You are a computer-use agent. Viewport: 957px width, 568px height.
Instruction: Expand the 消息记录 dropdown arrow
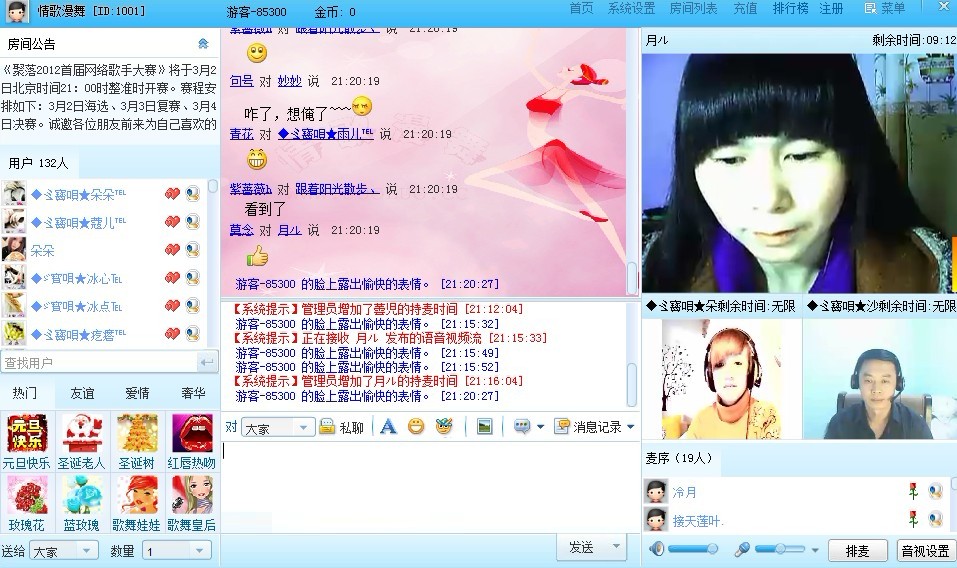coord(631,426)
